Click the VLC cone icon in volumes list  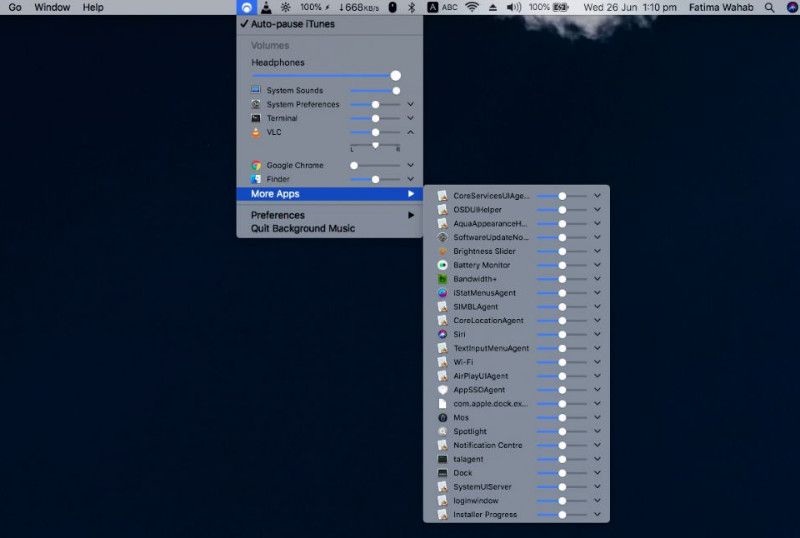[256, 132]
